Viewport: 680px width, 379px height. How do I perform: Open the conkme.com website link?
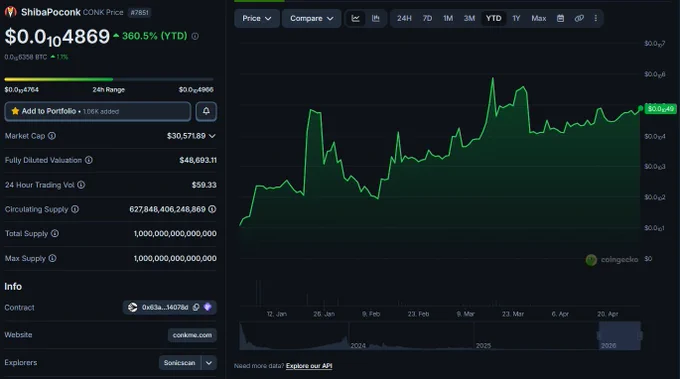[192, 335]
